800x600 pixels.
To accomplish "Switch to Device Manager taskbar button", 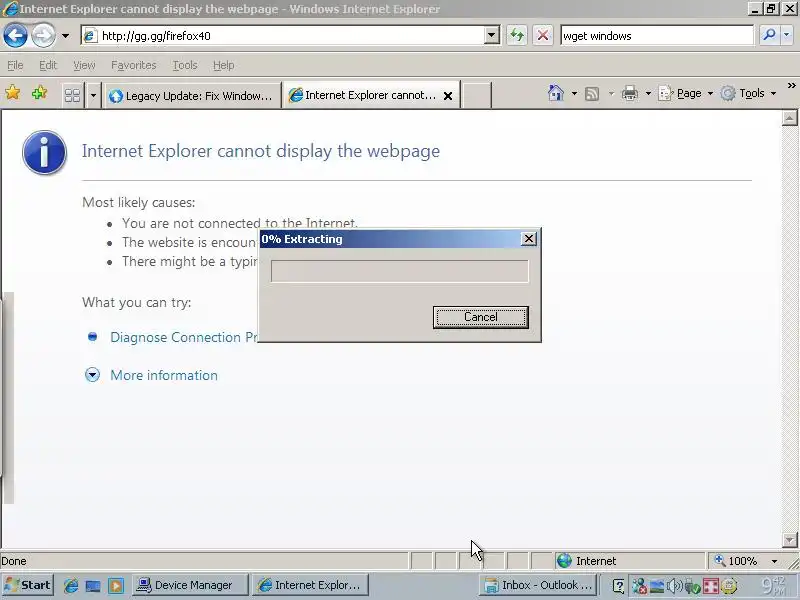I will [x=190, y=585].
